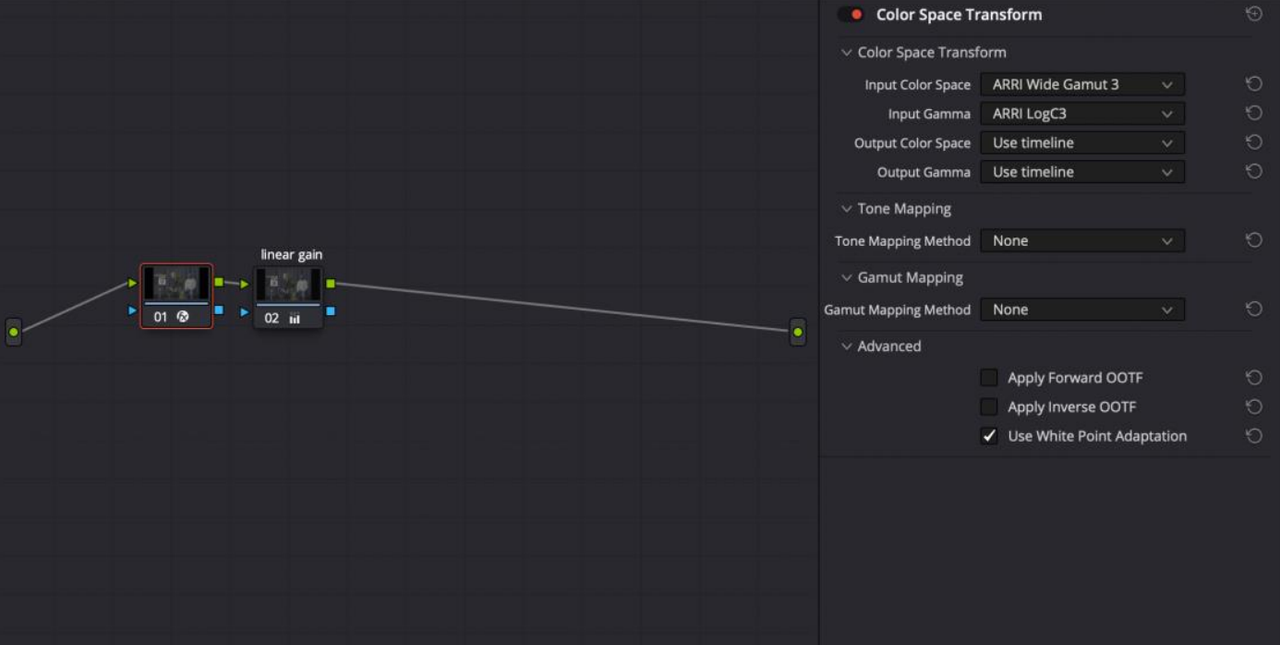
Task: Click the blue key output of node 01
Action: point(219,310)
